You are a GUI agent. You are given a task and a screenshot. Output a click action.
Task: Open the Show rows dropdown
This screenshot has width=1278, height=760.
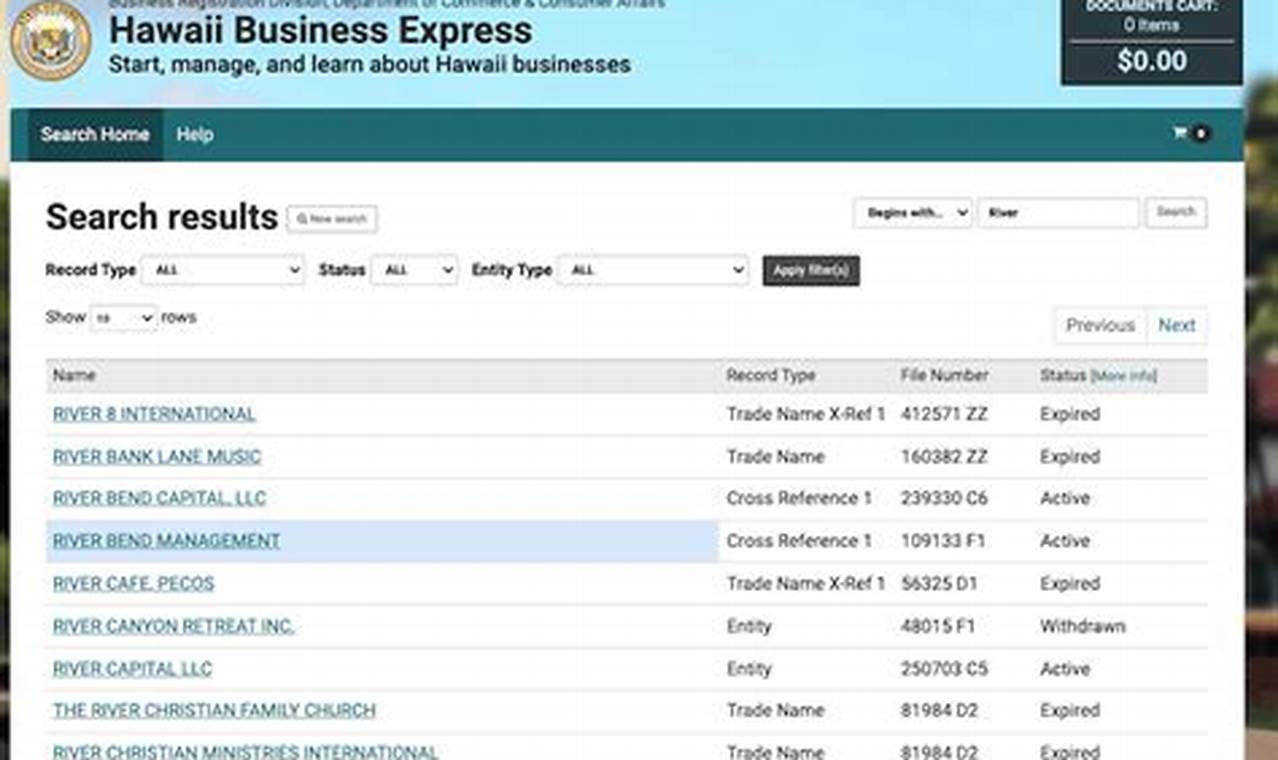point(123,317)
